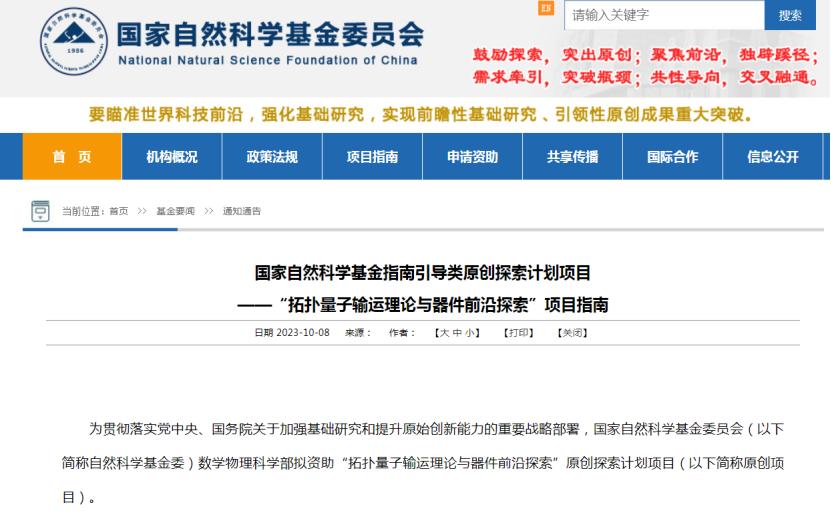
Task: Click the 打印 print link
Action: [x=518, y=333]
